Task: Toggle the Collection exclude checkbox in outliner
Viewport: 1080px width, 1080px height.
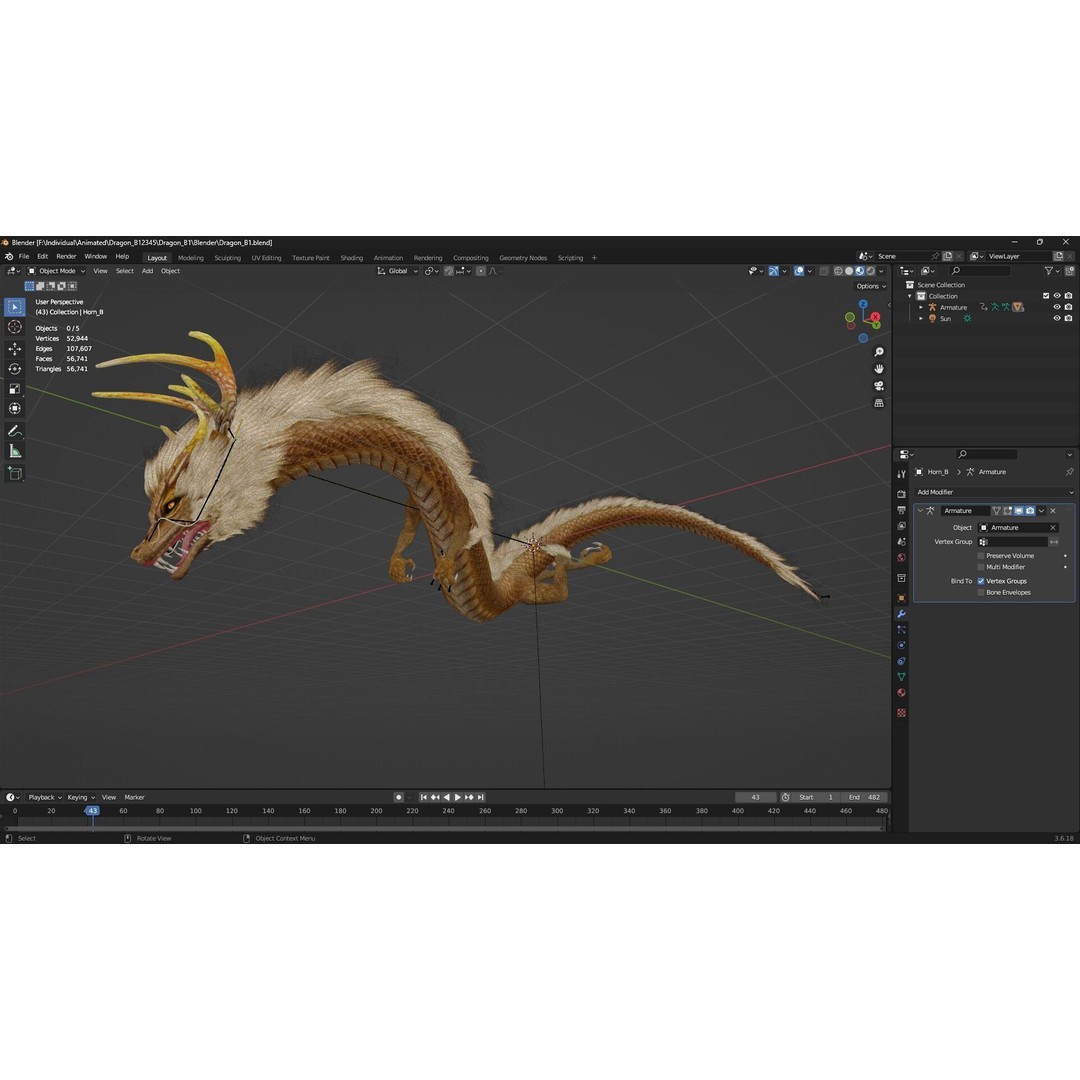Action: [x=1046, y=296]
